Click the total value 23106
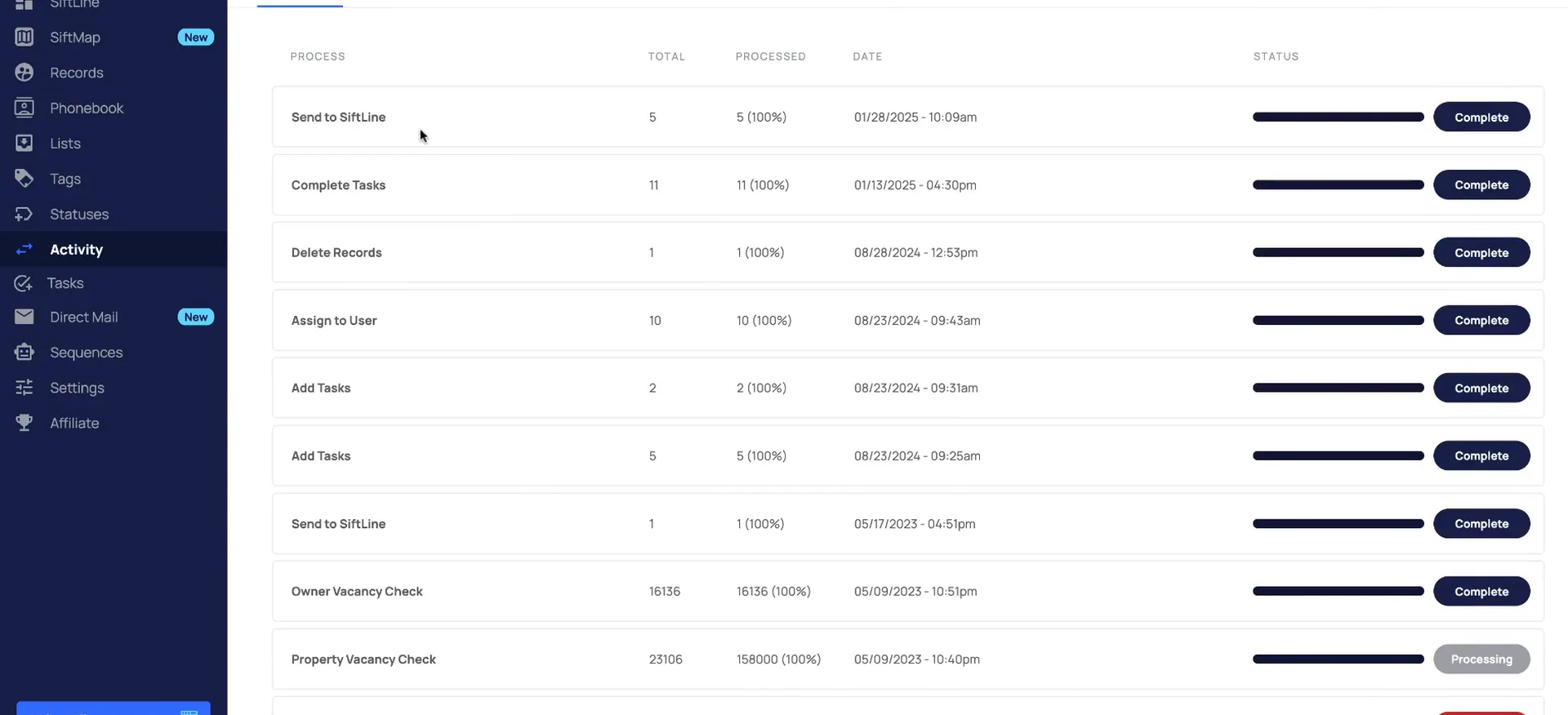The height and width of the screenshot is (715, 1568). [x=666, y=659]
